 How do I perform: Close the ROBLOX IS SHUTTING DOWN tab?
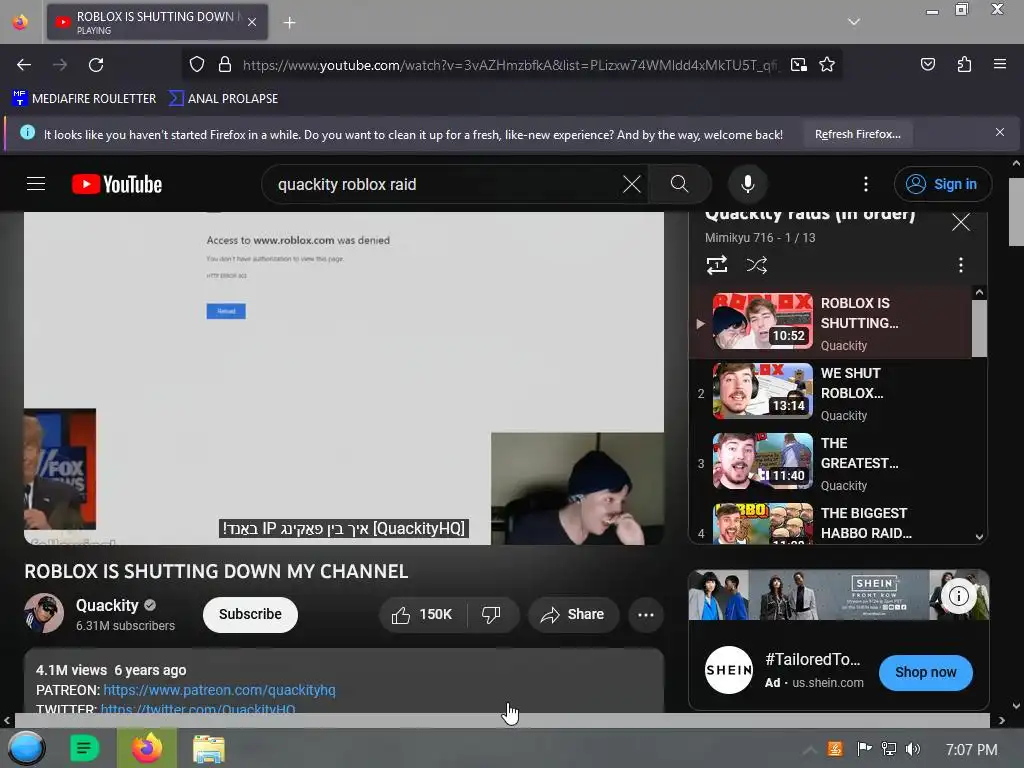252,22
